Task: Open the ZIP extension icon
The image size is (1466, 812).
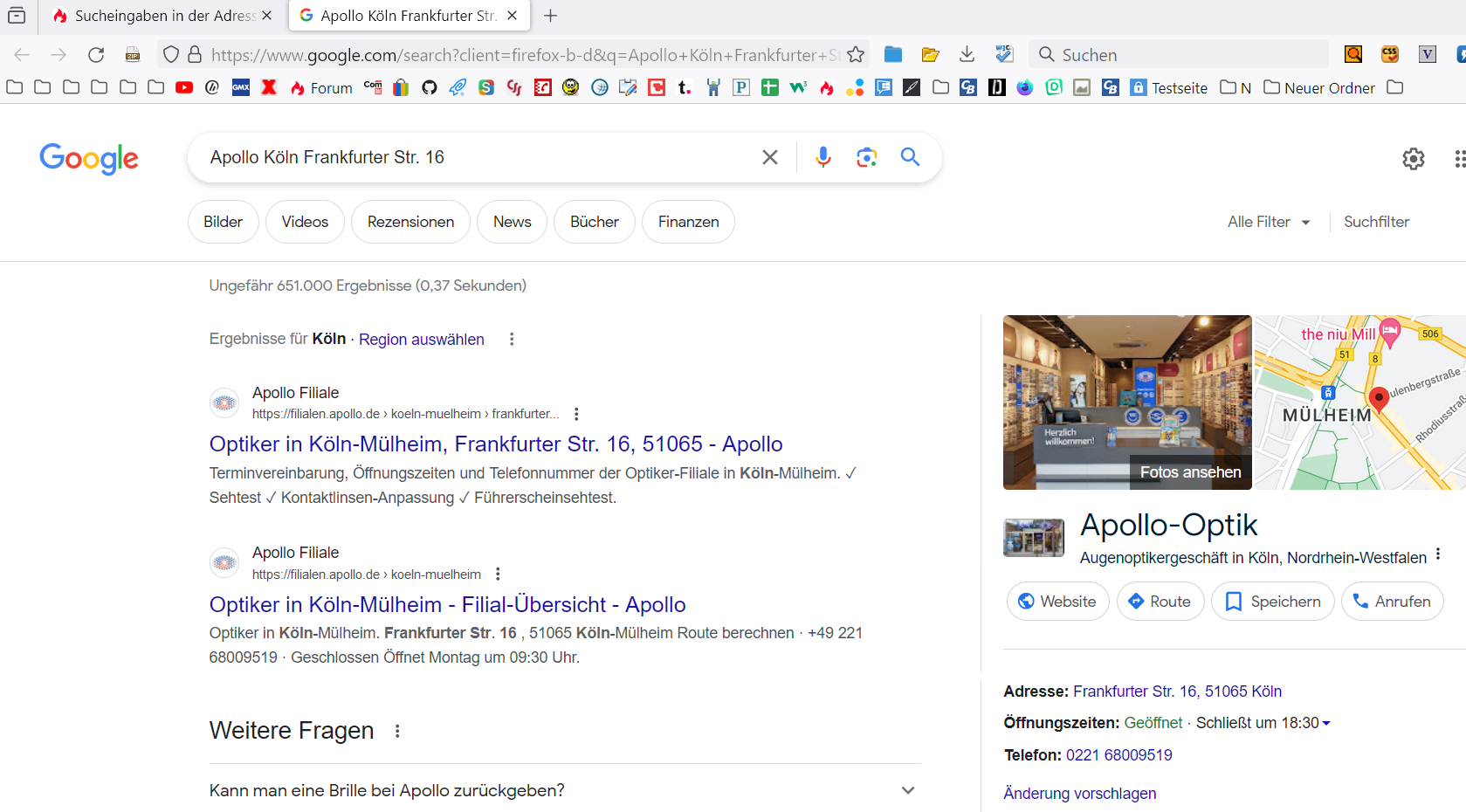Action: coord(133,55)
